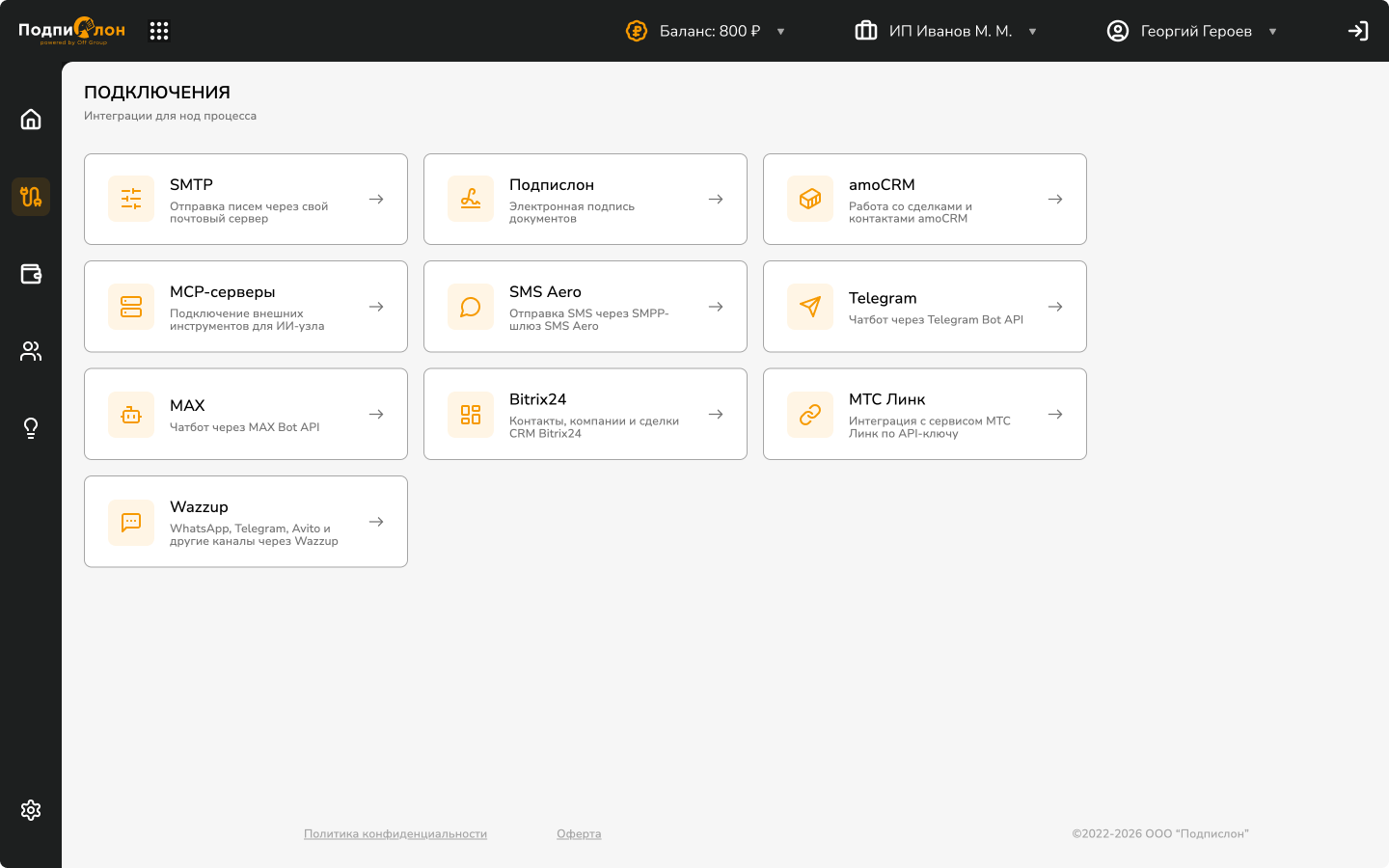The width and height of the screenshot is (1389, 868).
Task: Click the MCP-серверы server icon
Action: pyautogui.click(x=131, y=307)
